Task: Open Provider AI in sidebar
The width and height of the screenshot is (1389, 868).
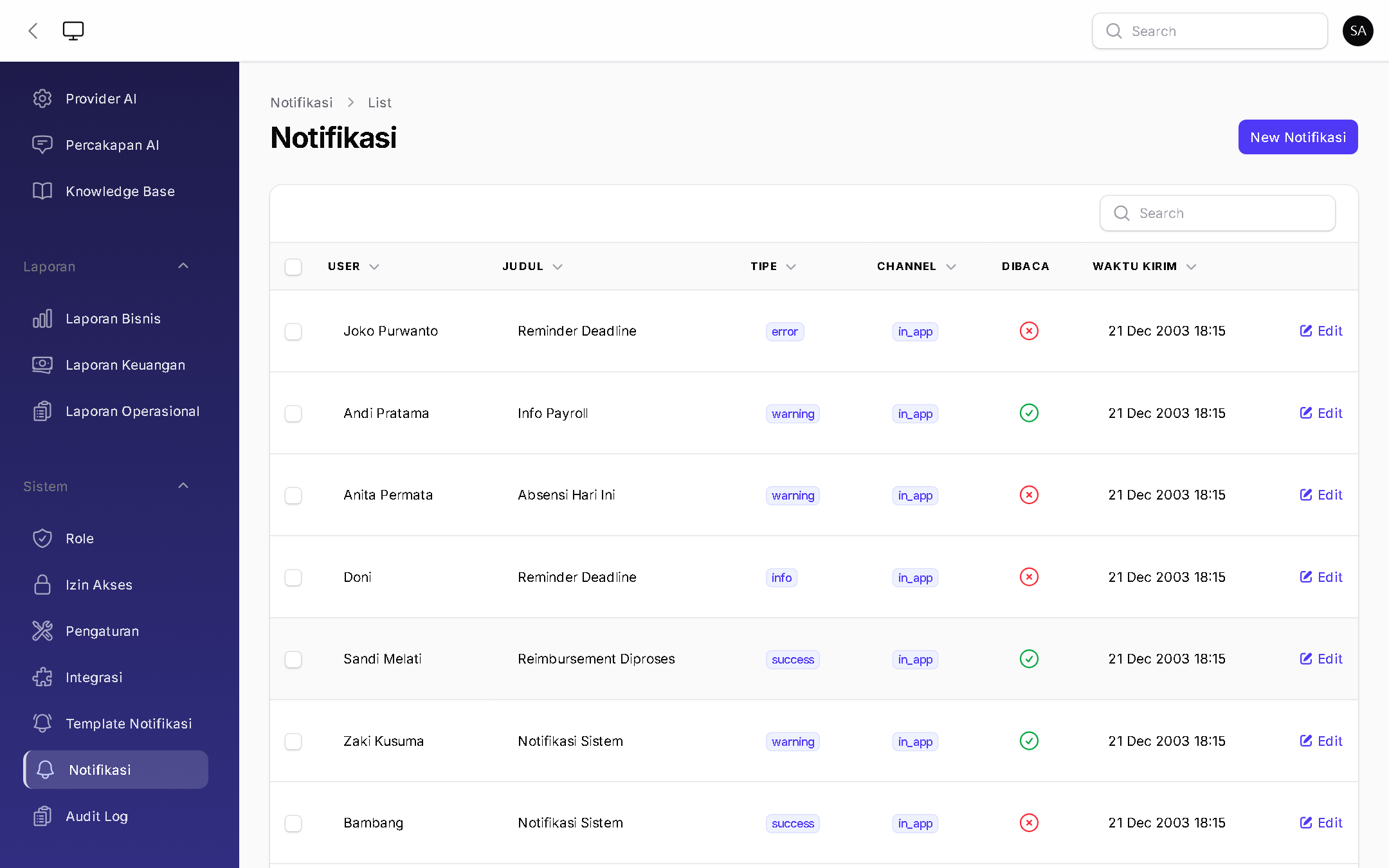Action: [x=116, y=98]
